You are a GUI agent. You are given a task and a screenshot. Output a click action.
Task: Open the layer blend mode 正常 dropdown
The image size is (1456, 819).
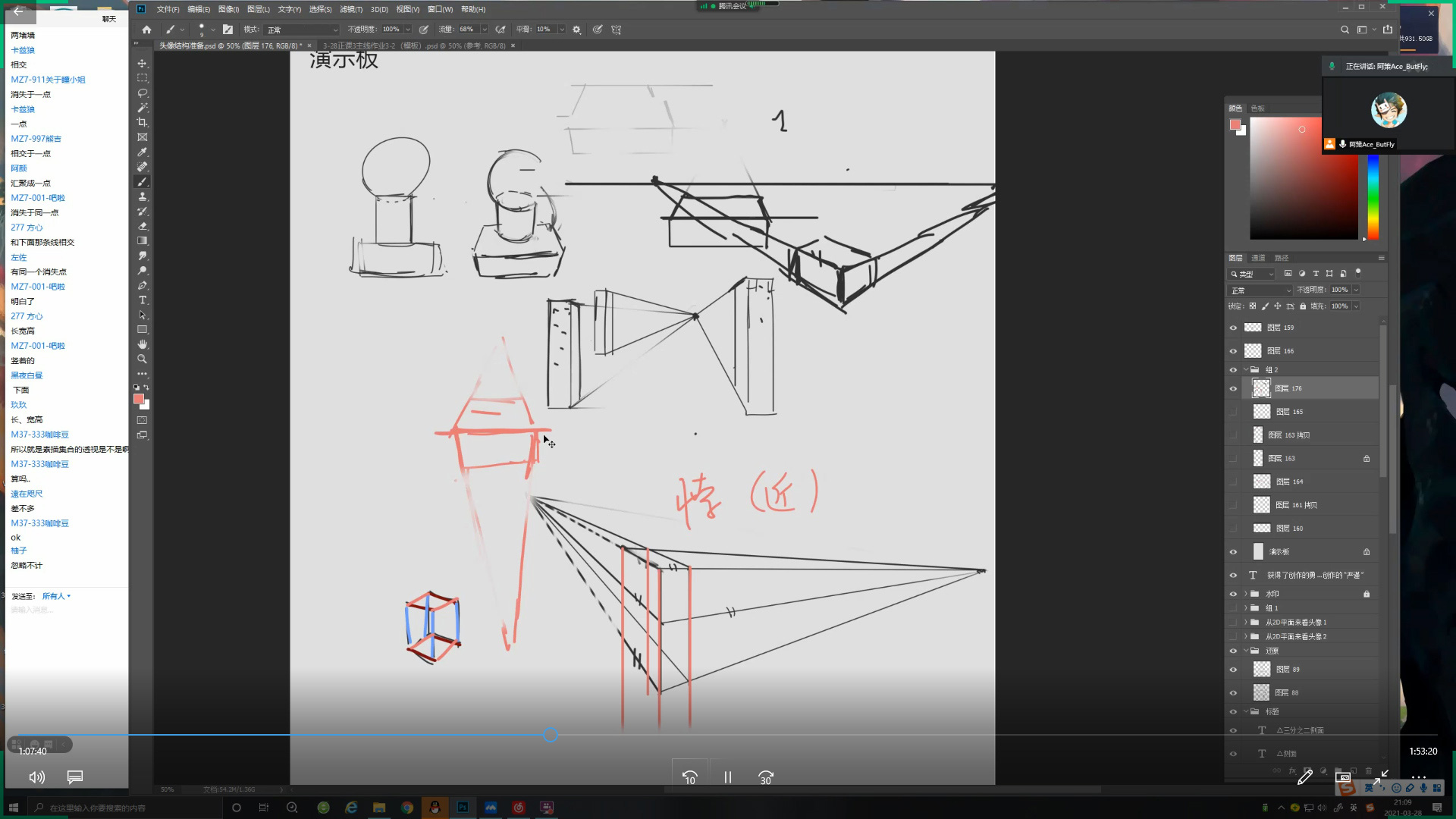click(1260, 290)
